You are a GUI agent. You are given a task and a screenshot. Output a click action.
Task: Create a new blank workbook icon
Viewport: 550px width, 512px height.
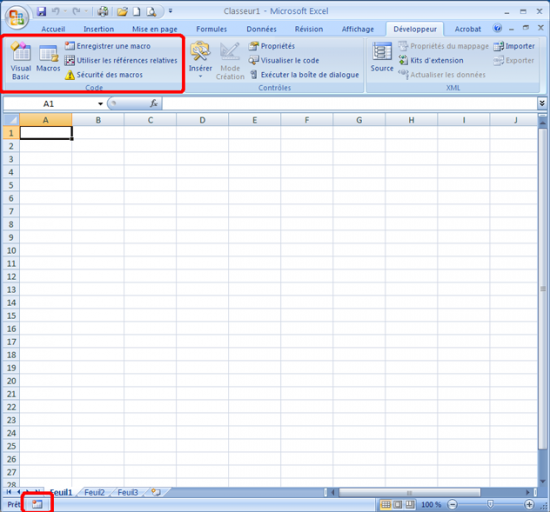(136, 12)
